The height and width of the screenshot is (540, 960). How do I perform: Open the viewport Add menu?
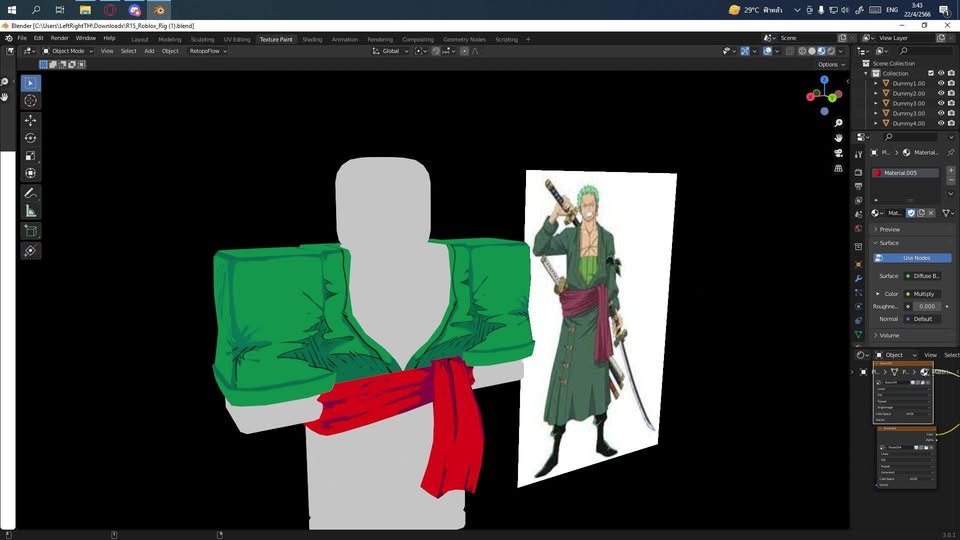pyautogui.click(x=149, y=51)
